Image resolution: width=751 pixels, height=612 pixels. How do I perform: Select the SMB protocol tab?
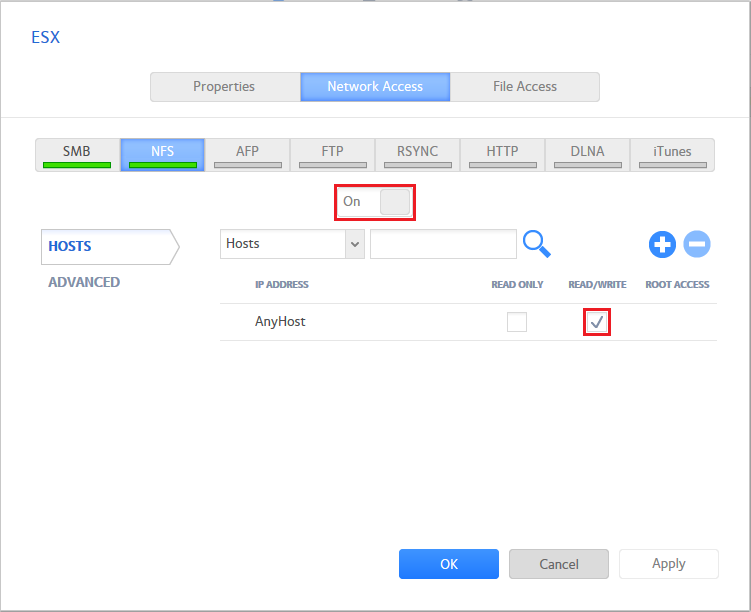pyautogui.click(x=77, y=154)
